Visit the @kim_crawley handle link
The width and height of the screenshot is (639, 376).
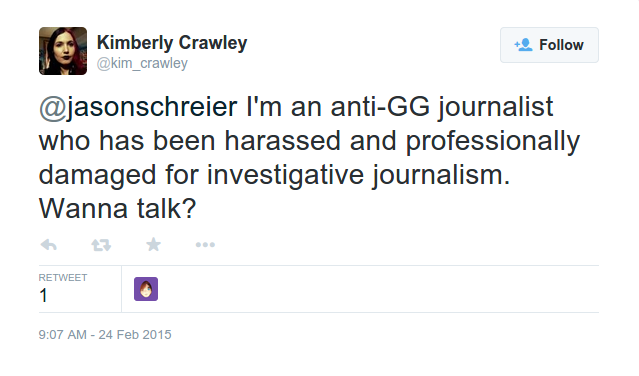(x=142, y=64)
